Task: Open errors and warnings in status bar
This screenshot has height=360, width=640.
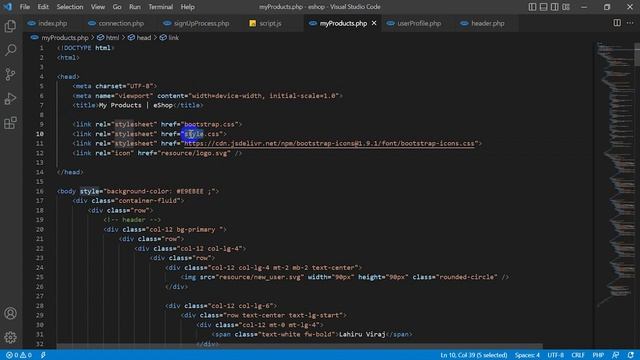Action: pyautogui.click(x=19, y=355)
